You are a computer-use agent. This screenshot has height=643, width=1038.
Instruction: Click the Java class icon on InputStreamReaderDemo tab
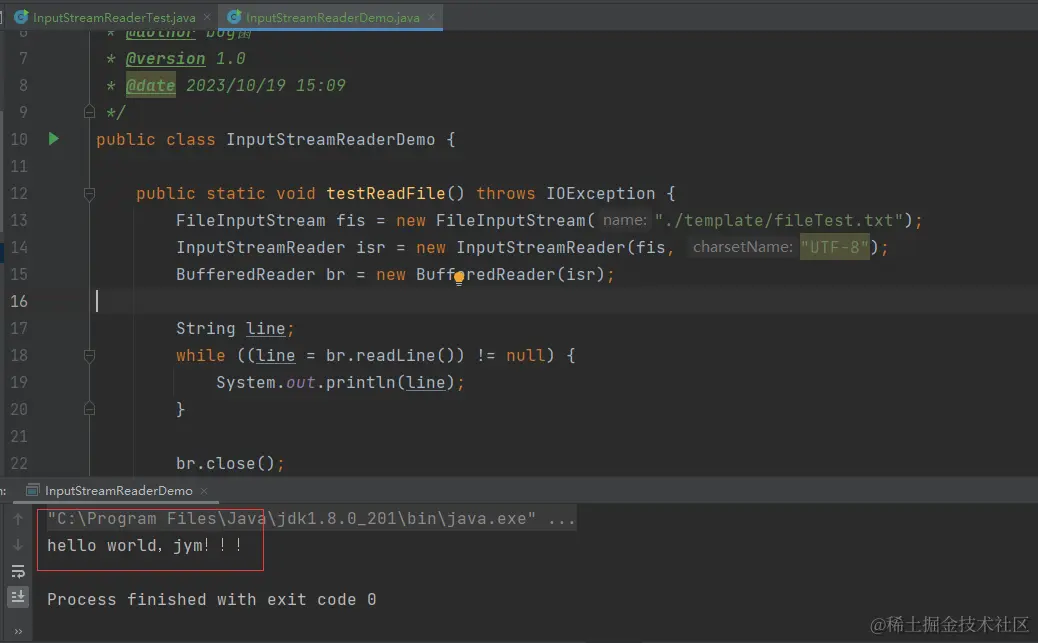tap(234, 17)
